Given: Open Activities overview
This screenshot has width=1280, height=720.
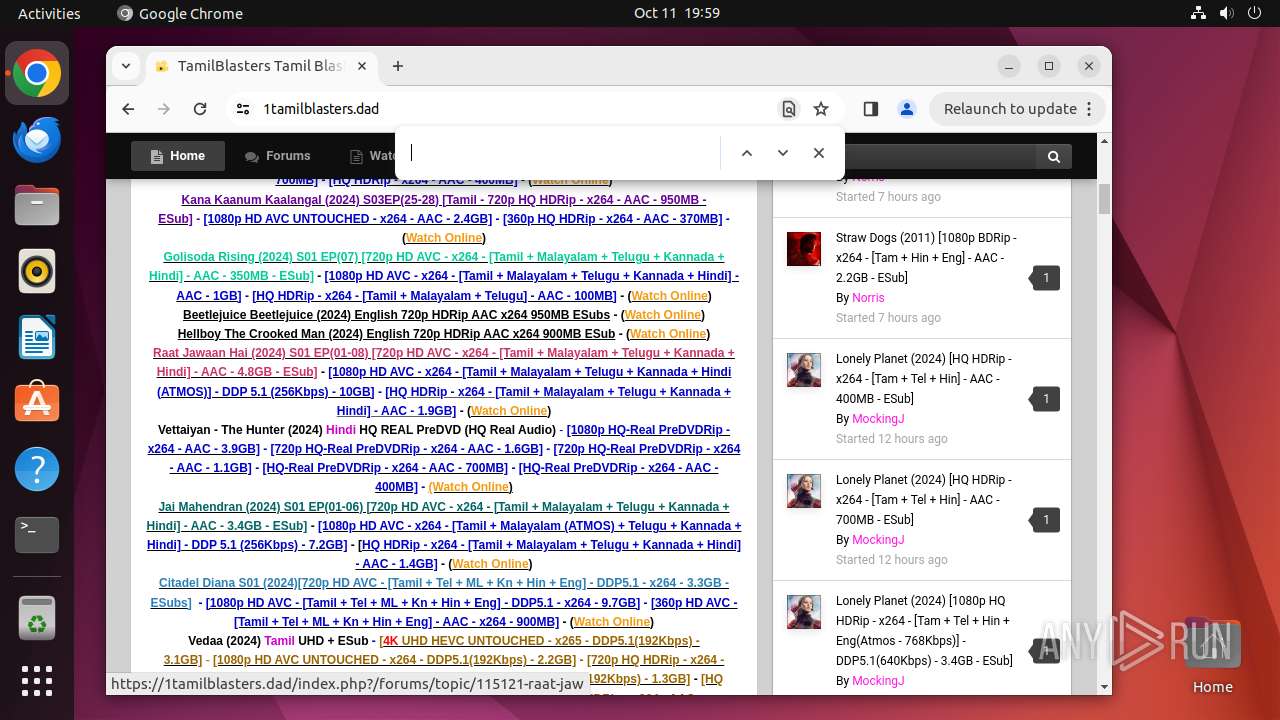Looking at the screenshot, I should click(49, 13).
